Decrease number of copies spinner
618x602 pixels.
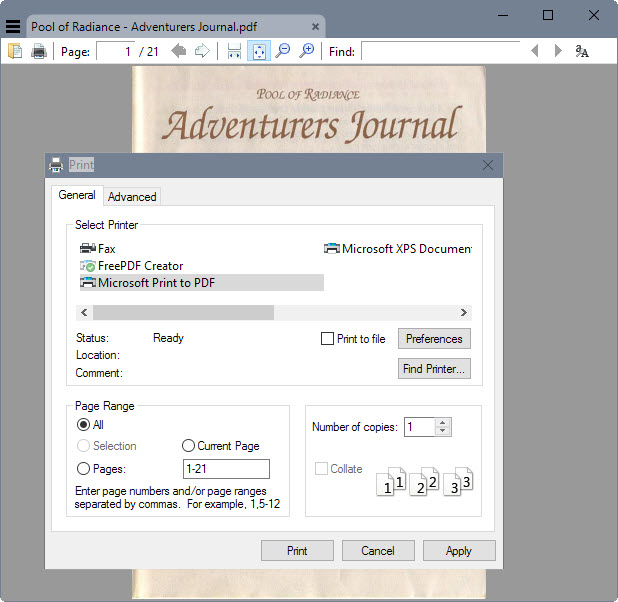point(443,431)
